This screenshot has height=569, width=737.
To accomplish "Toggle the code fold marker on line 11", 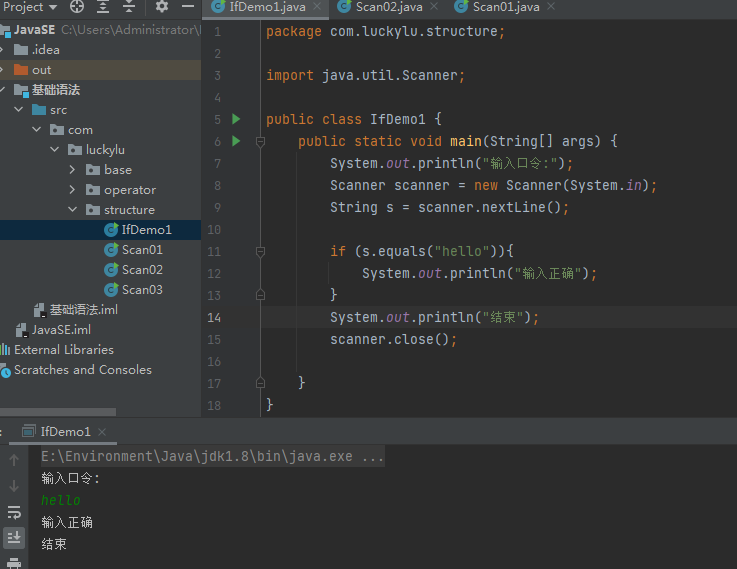I will 260,251.
